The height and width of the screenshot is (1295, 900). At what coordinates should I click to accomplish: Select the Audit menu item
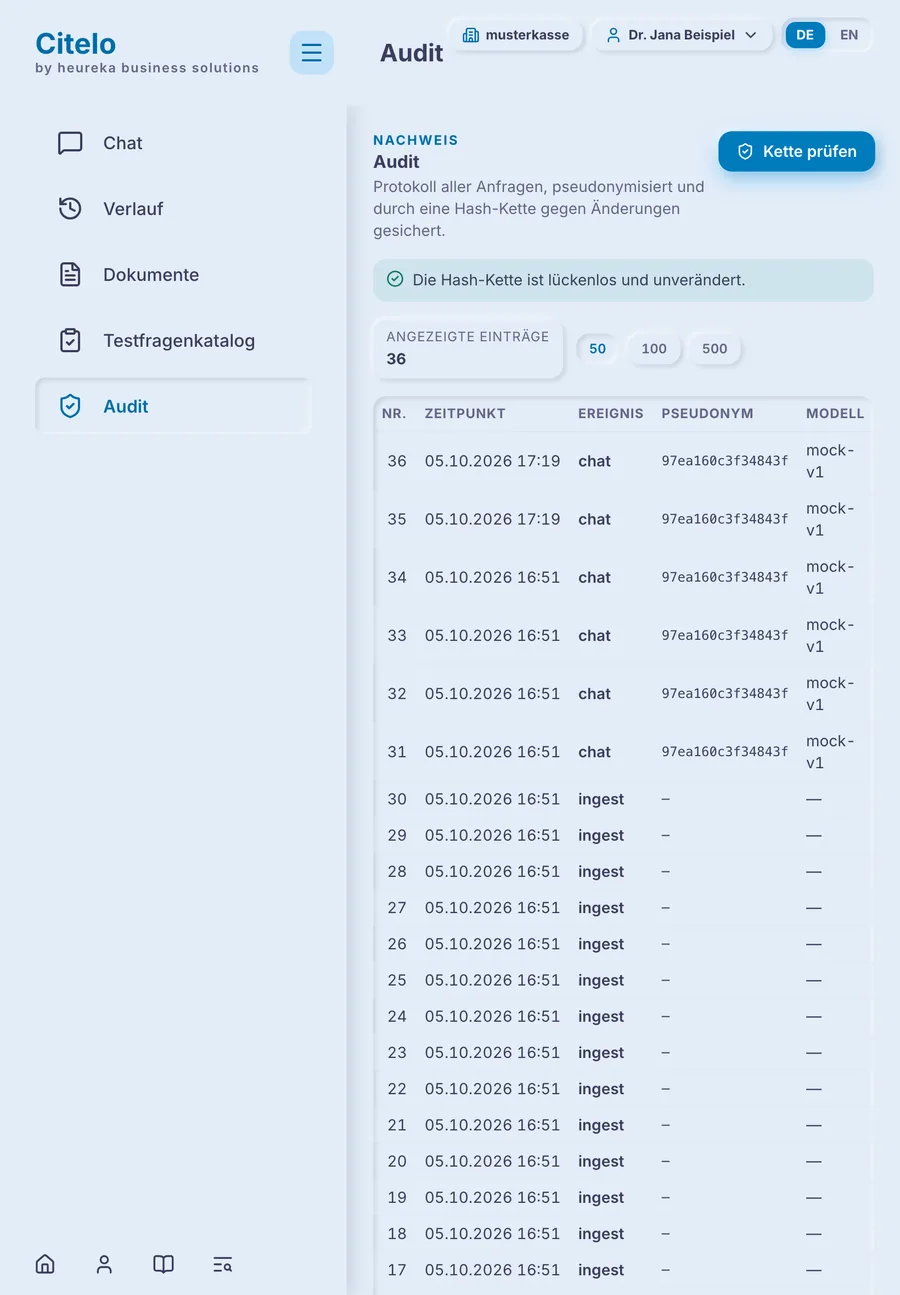coord(173,406)
